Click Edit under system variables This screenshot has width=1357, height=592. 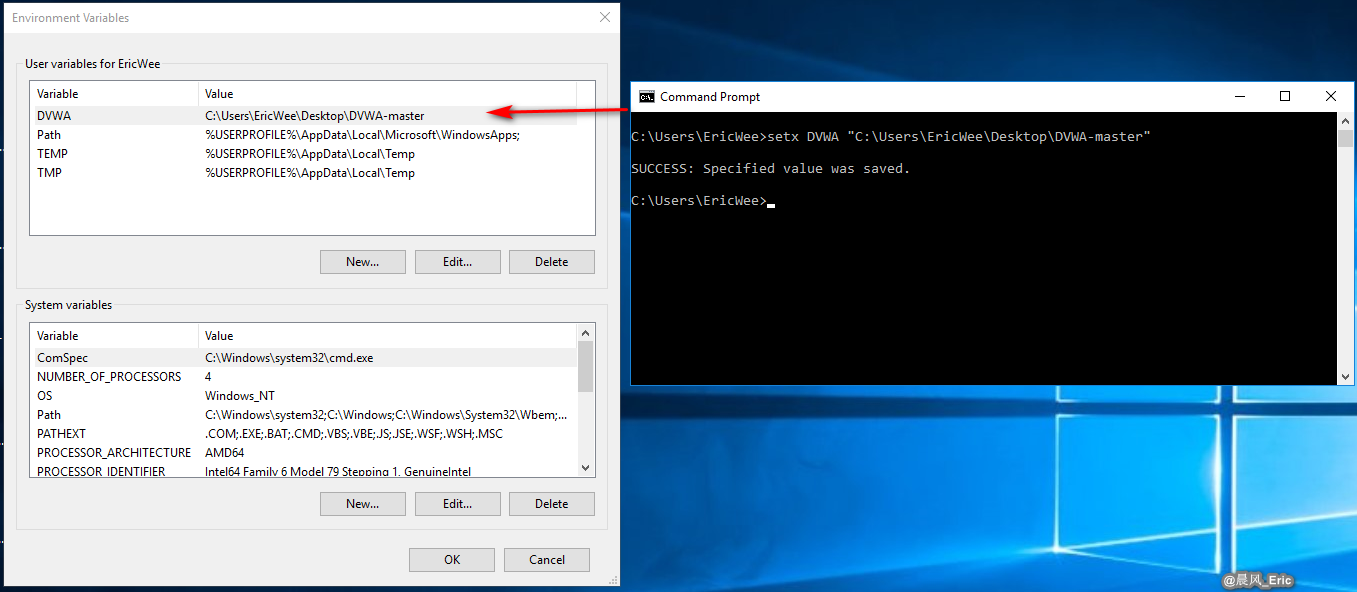click(457, 503)
